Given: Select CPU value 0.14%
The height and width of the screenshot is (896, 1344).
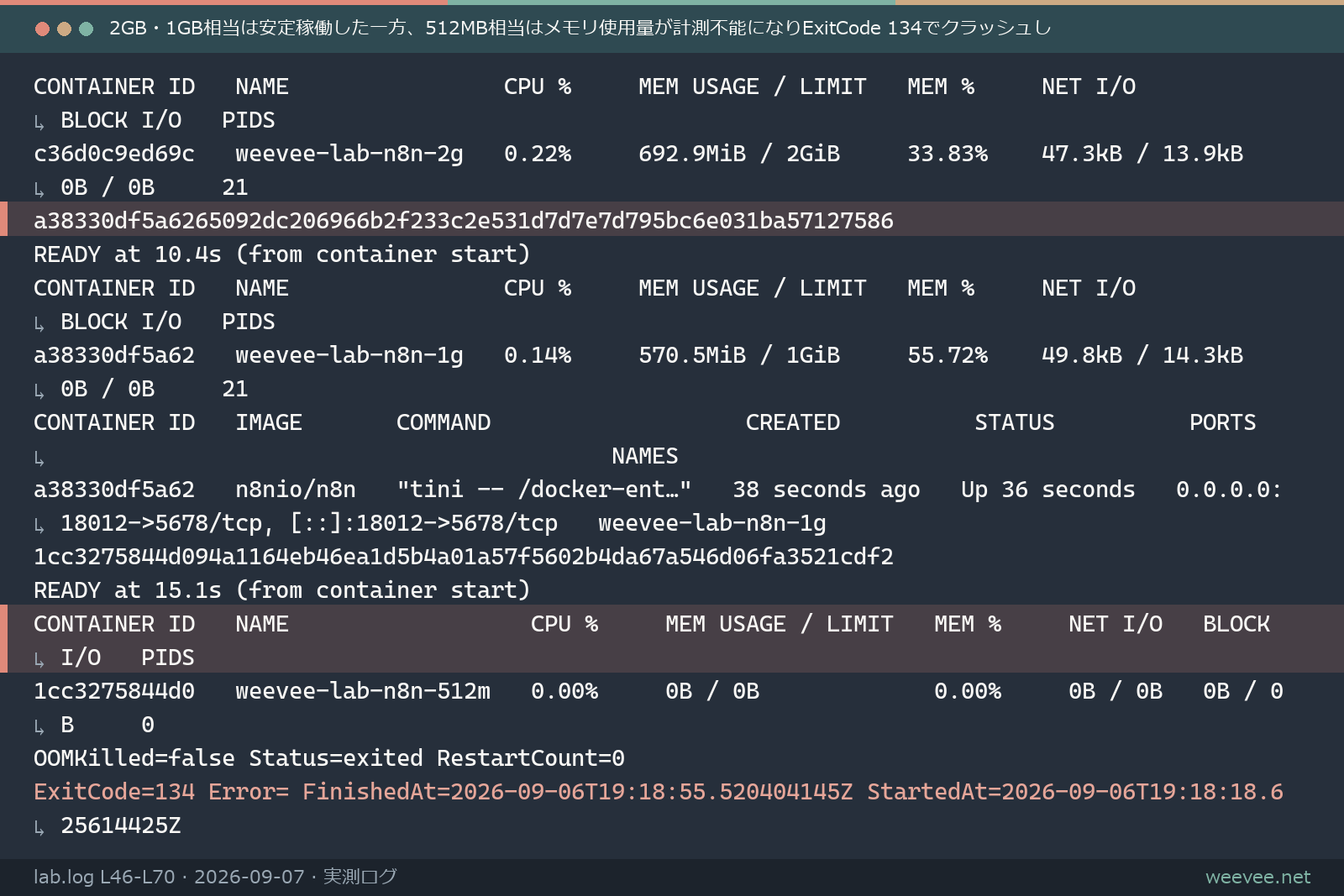Looking at the screenshot, I should pyautogui.click(x=538, y=355).
